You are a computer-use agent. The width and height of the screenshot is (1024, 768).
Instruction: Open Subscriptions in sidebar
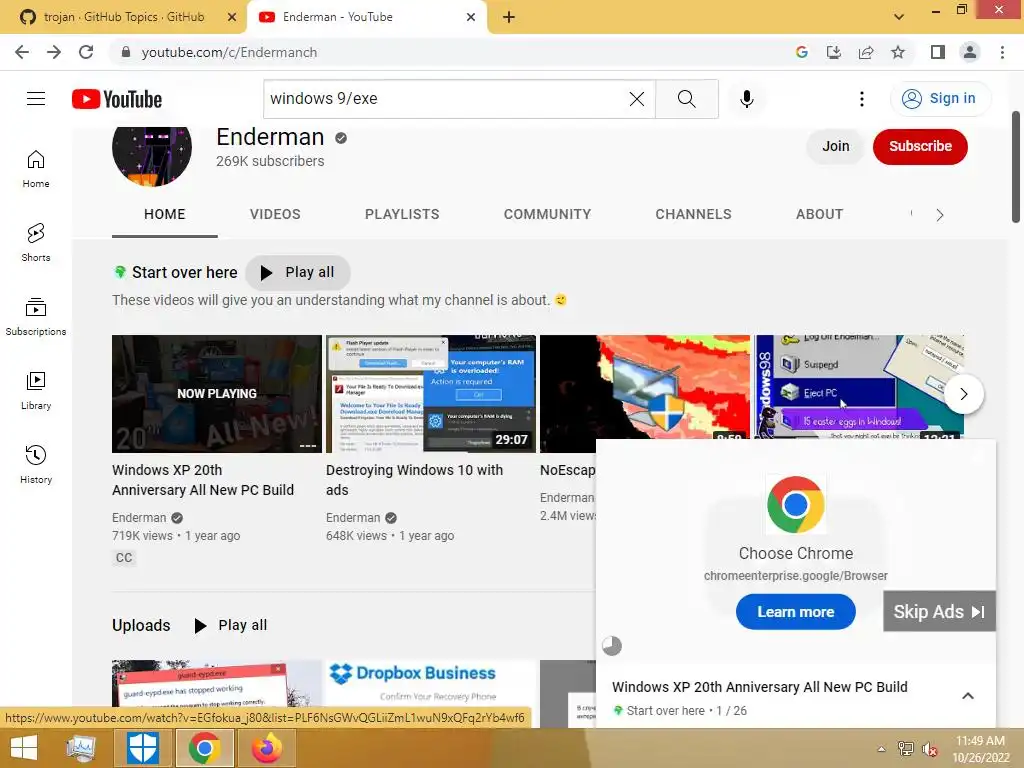pyautogui.click(x=36, y=317)
